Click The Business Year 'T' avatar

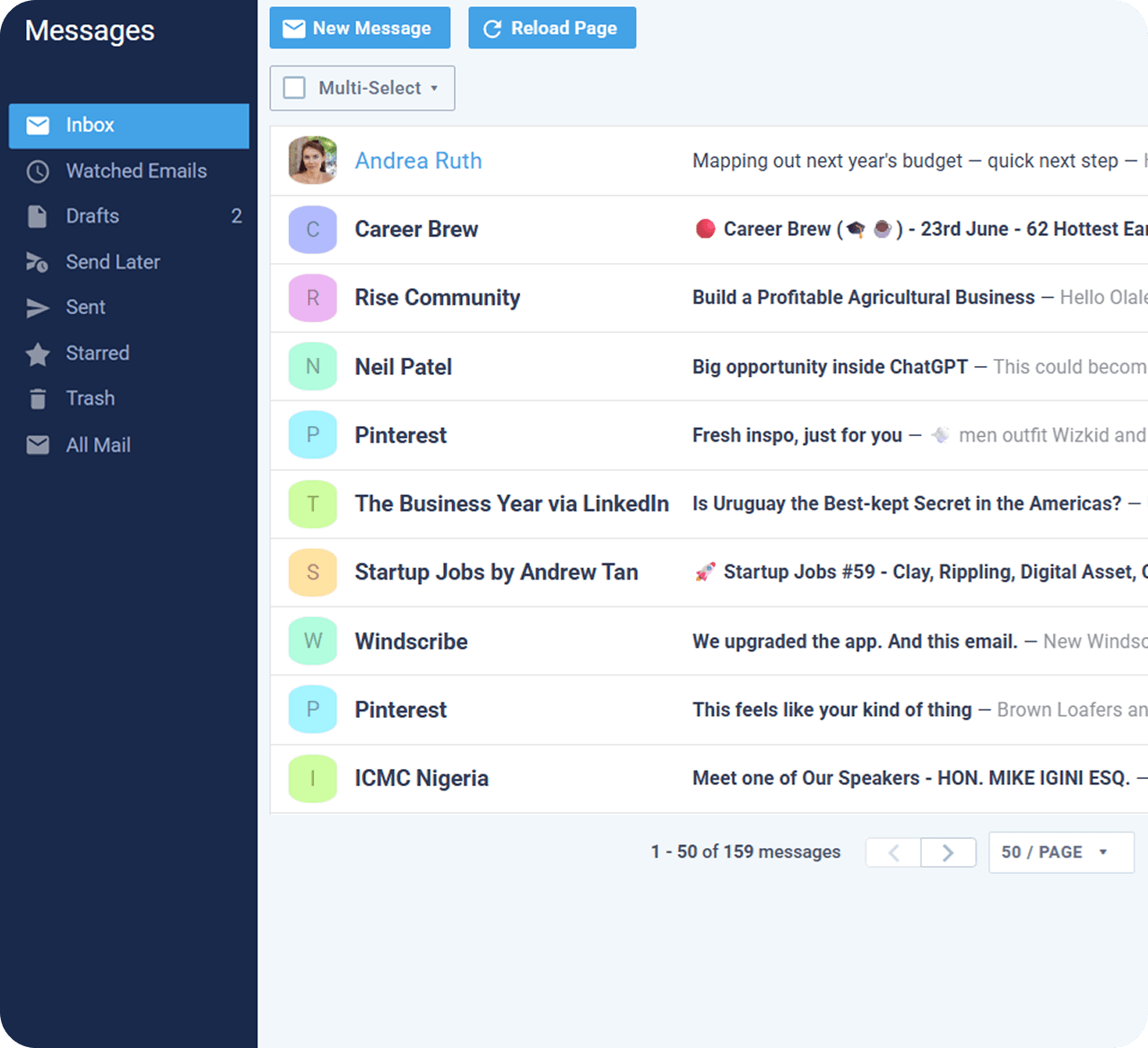(313, 504)
